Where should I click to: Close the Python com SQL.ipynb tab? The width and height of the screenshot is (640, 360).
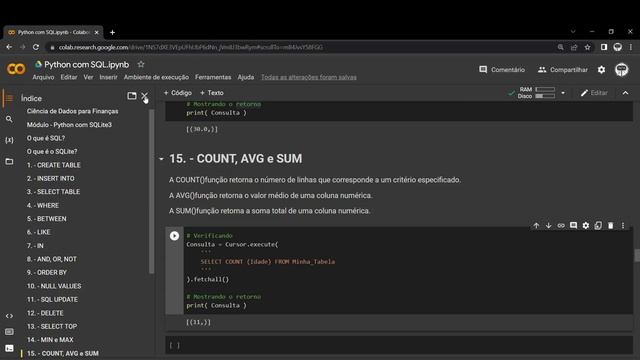coord(97,32)
